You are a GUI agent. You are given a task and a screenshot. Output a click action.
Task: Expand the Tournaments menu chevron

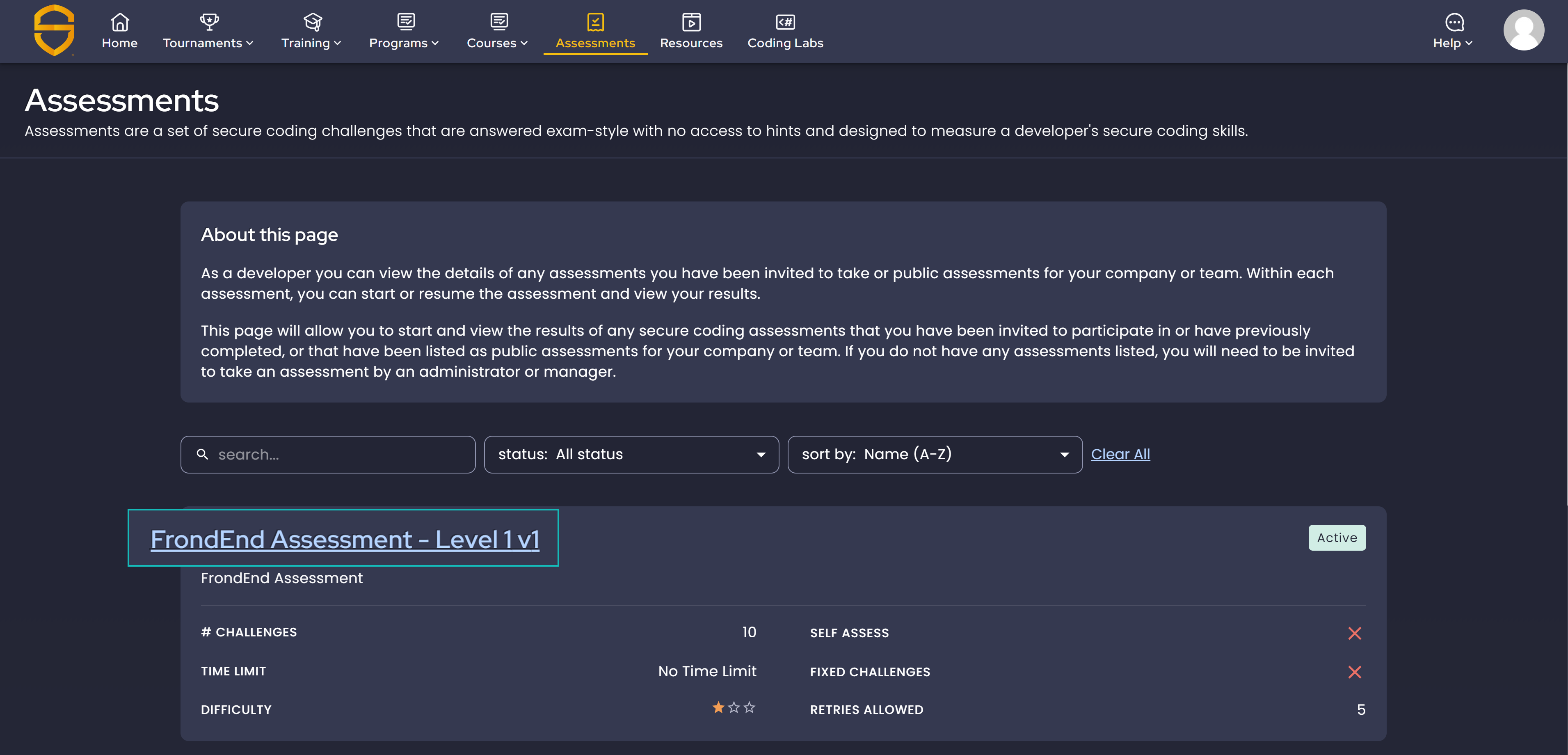(x=249, y=43)
